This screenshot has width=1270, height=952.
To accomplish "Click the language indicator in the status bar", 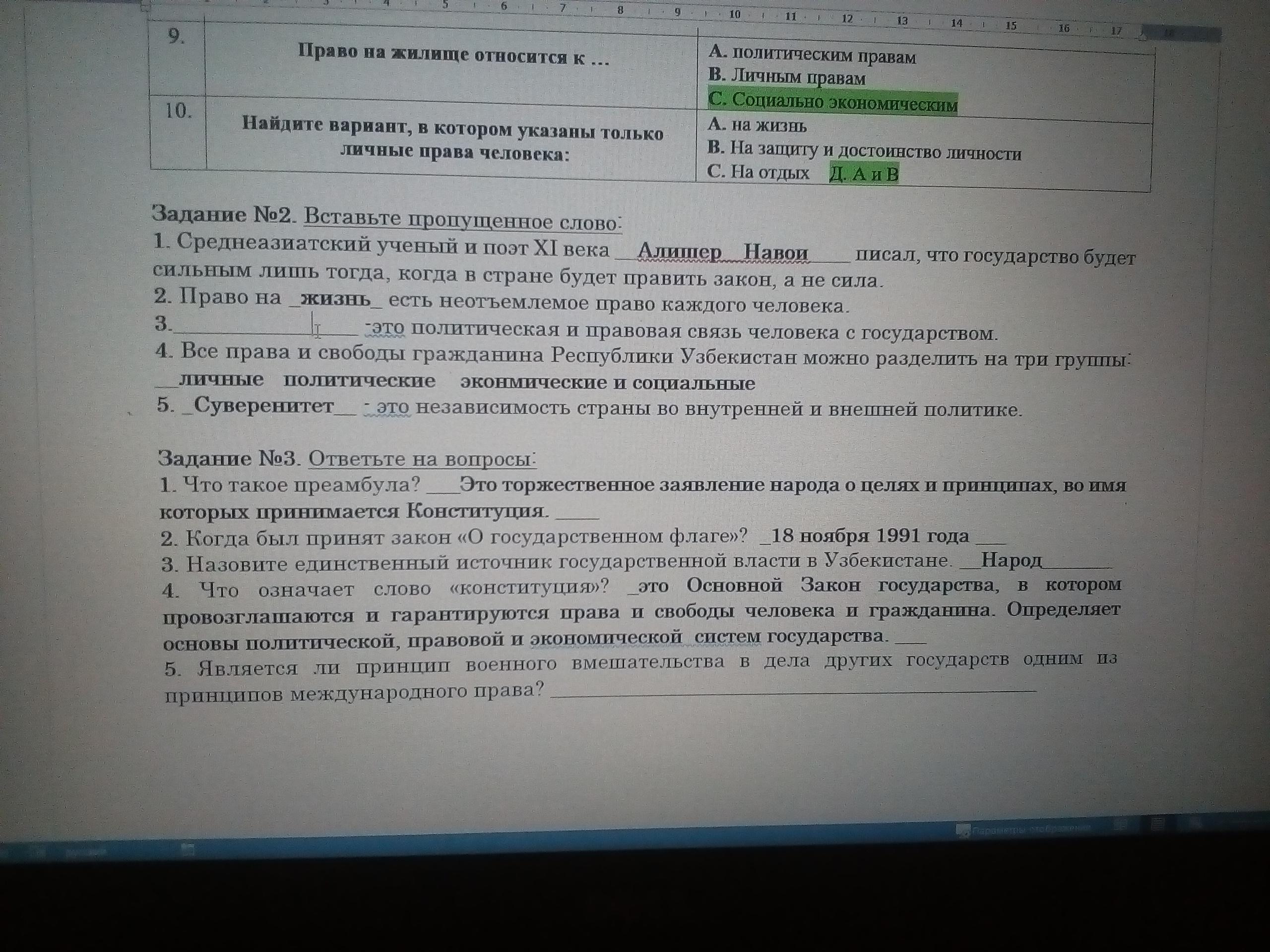I will click(x=86, y=853).
